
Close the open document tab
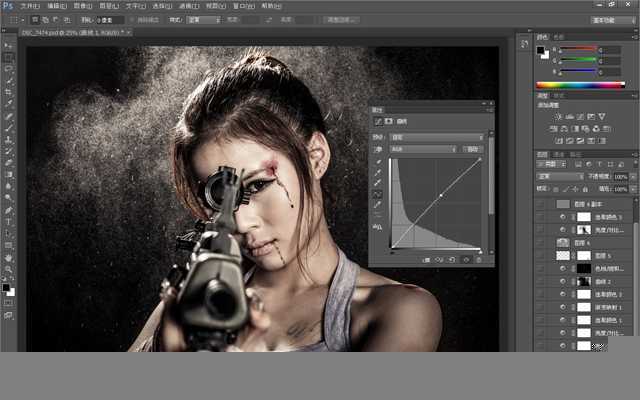(x=129, y=32)
